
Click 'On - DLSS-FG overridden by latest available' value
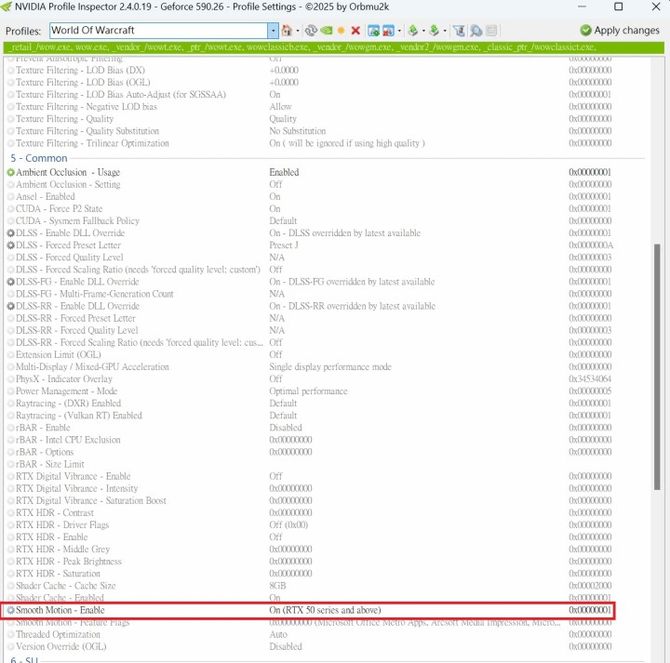coord(352,282)
